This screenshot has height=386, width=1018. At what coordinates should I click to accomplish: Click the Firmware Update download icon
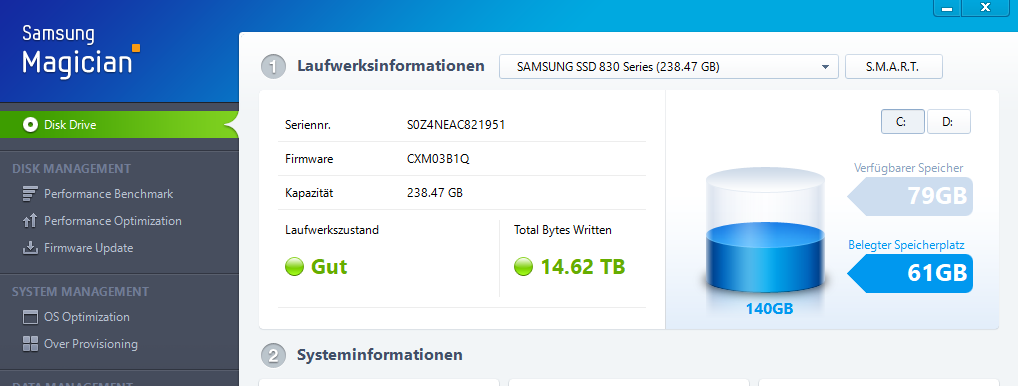tap(30, 248)
